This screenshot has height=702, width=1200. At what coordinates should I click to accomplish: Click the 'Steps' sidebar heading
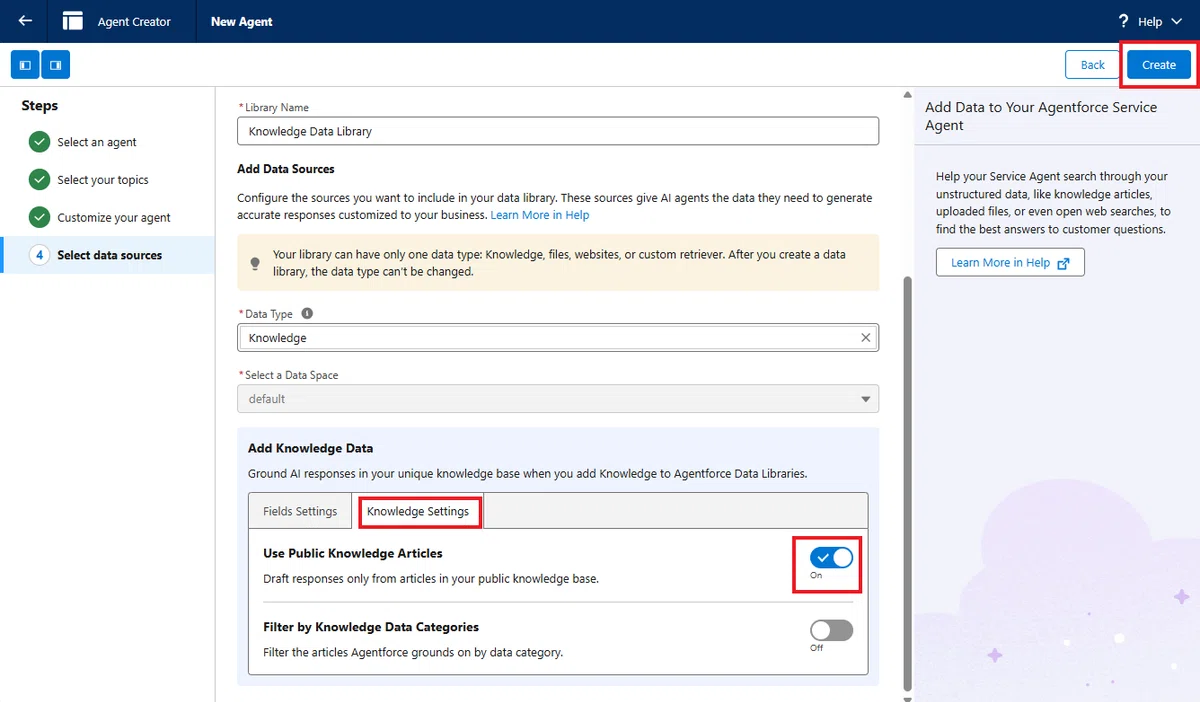click(40, 106)
